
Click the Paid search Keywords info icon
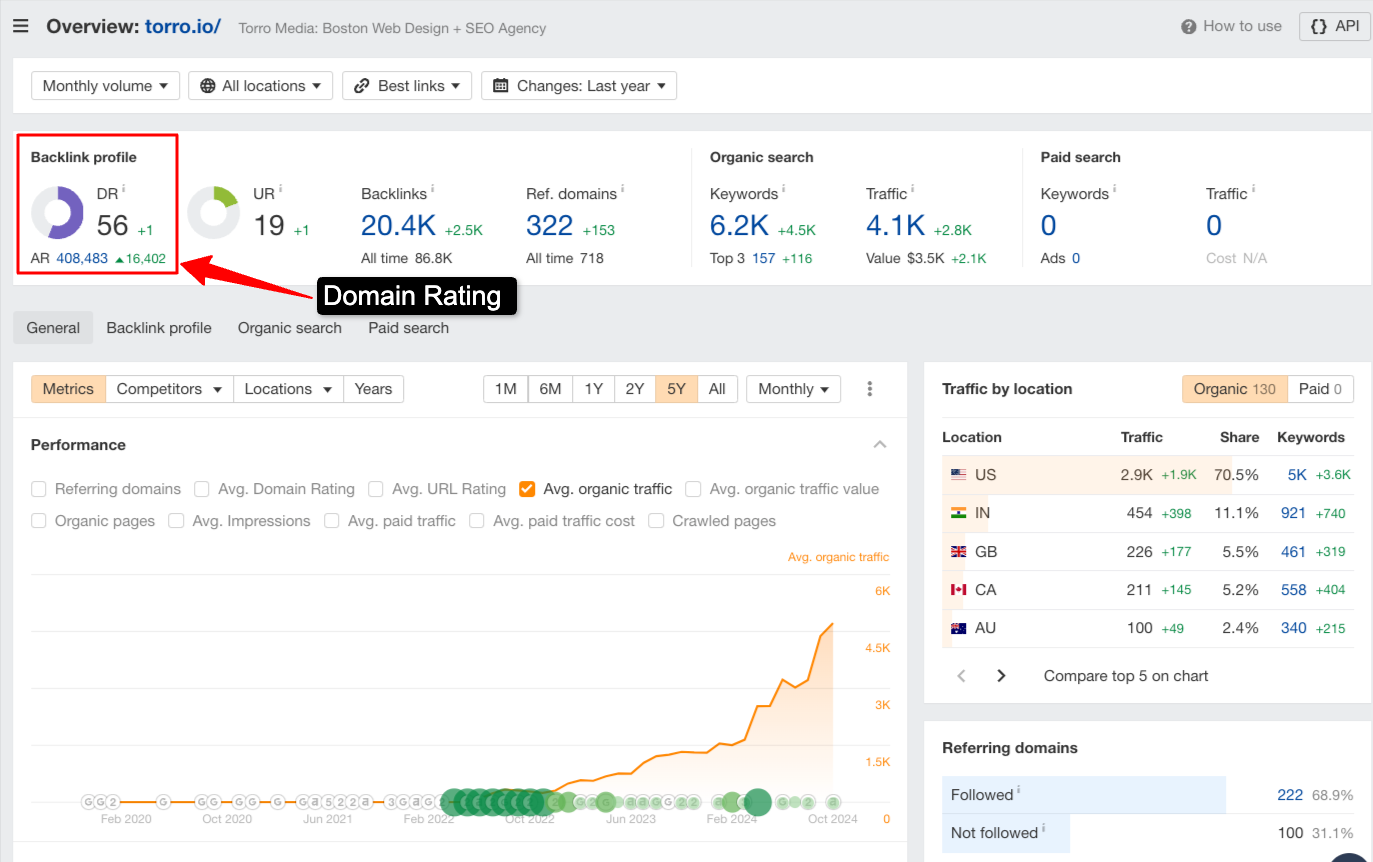click(1114, 189)
